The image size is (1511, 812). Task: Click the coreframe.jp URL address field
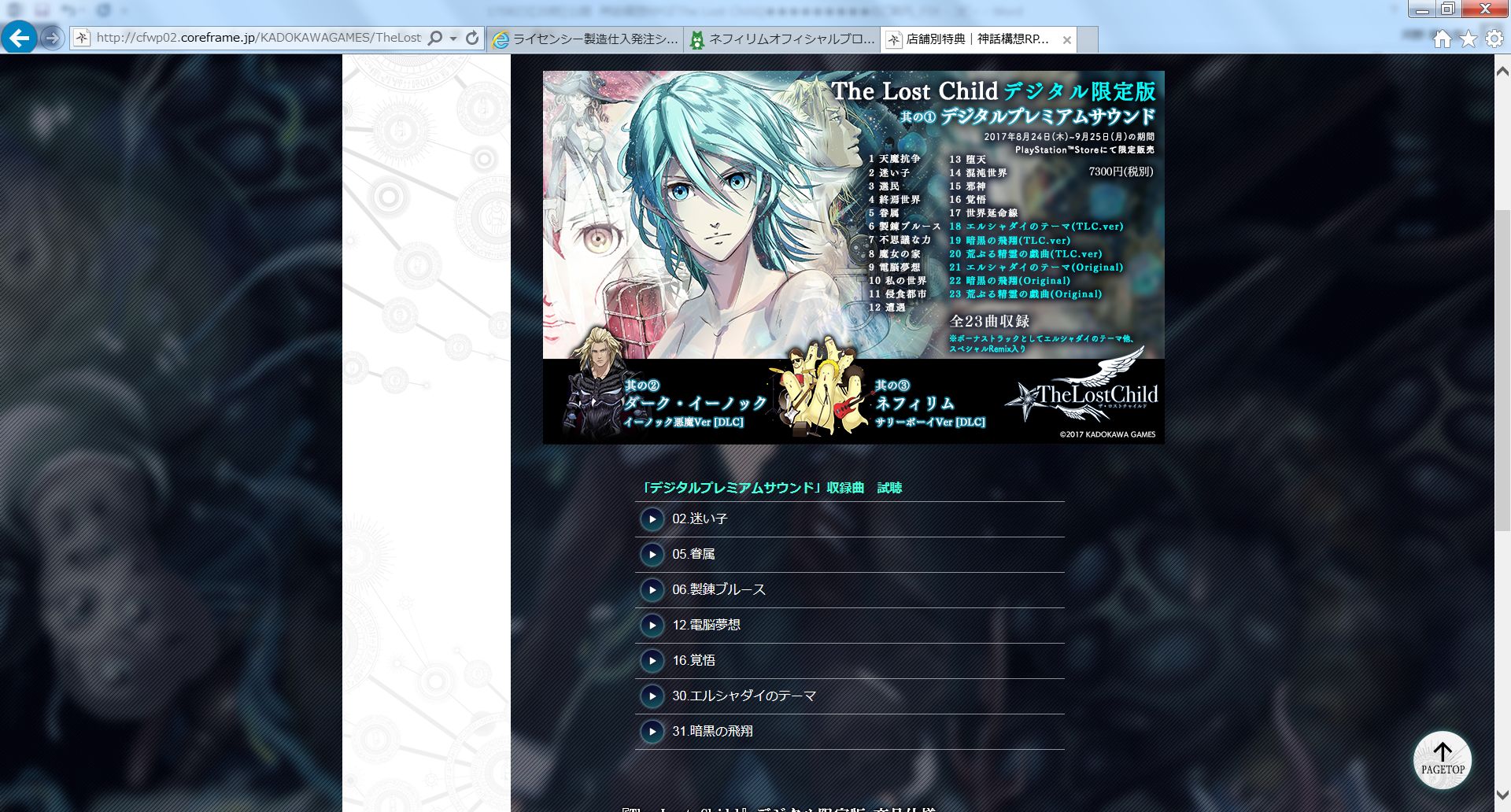[x=258, y=38]
